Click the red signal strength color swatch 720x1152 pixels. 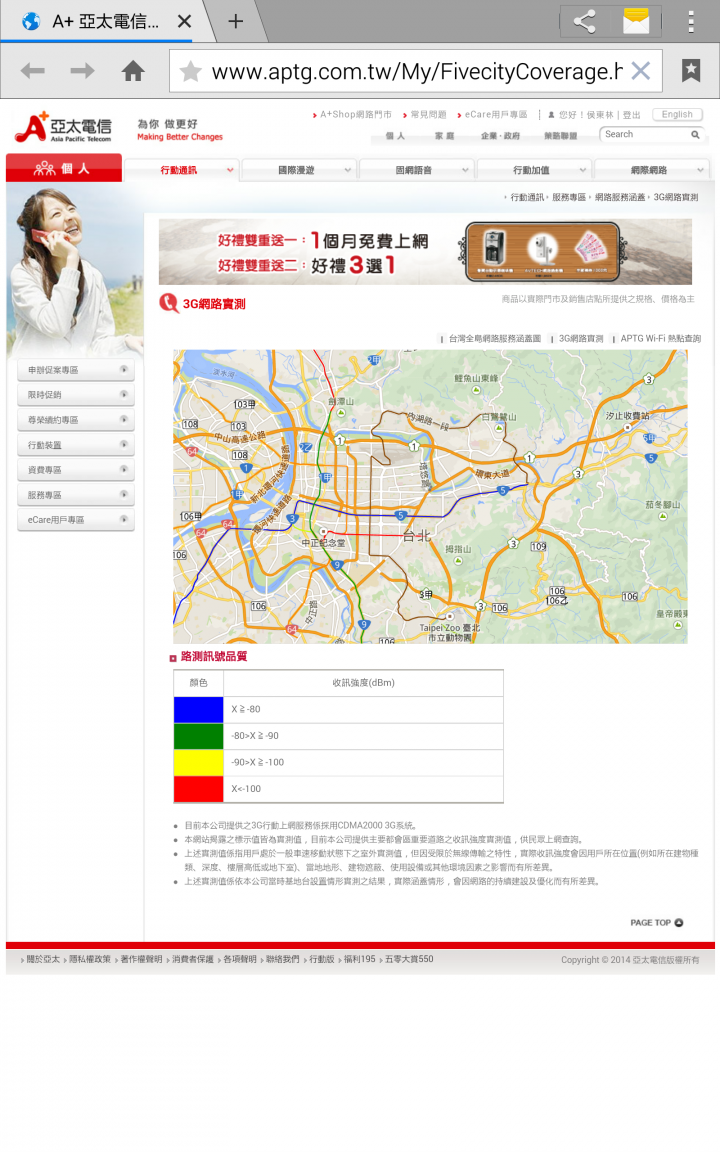point(198,789)
